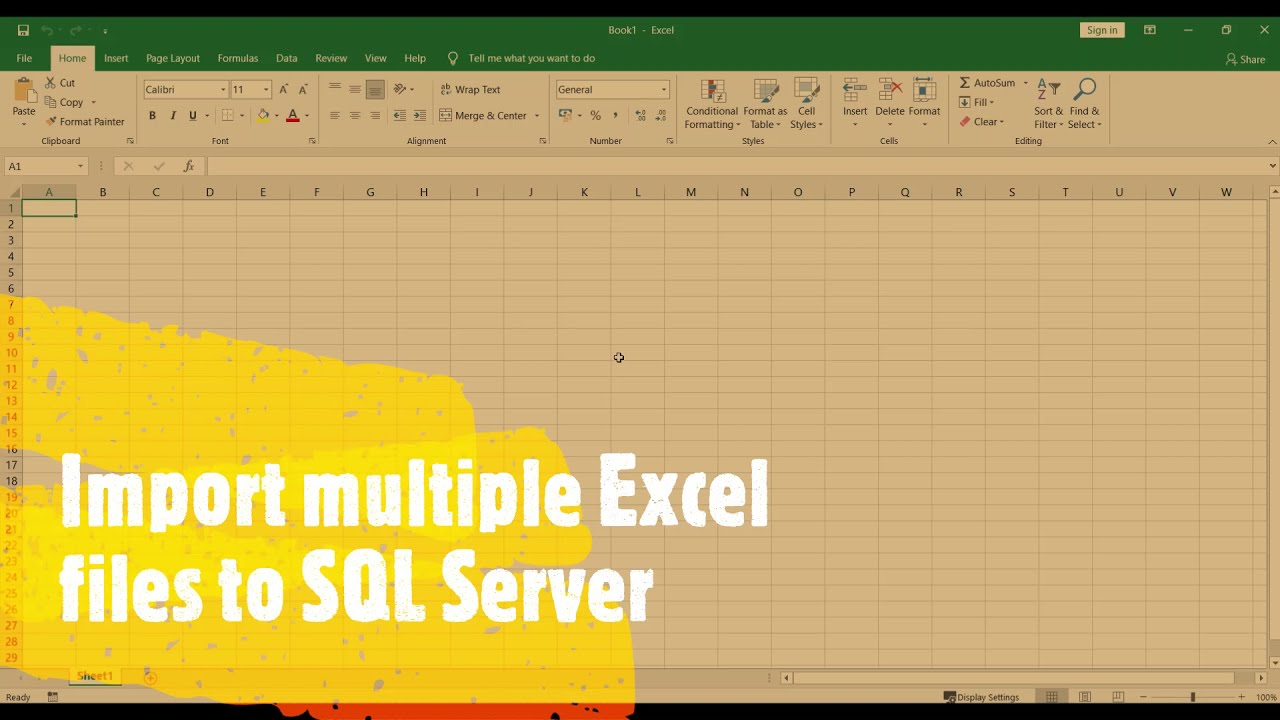Viewport: 1280px width, 720px height.
Task: Apply the yellow Fill Color bucket
Action: [x=263, y=116]
